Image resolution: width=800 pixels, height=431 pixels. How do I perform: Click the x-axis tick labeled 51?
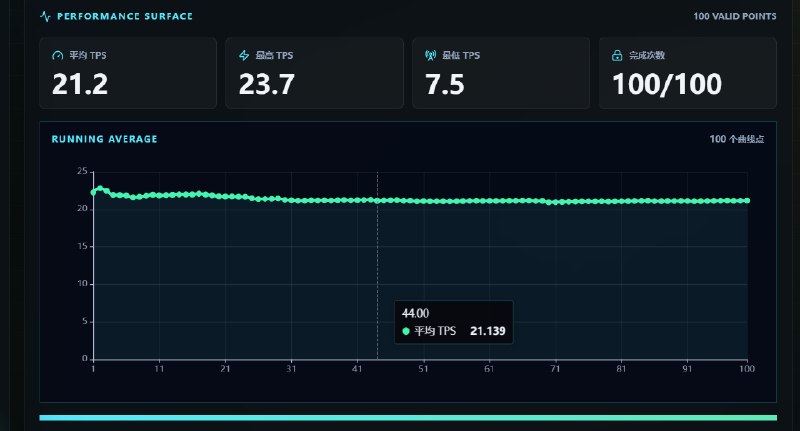pos(423,369)
